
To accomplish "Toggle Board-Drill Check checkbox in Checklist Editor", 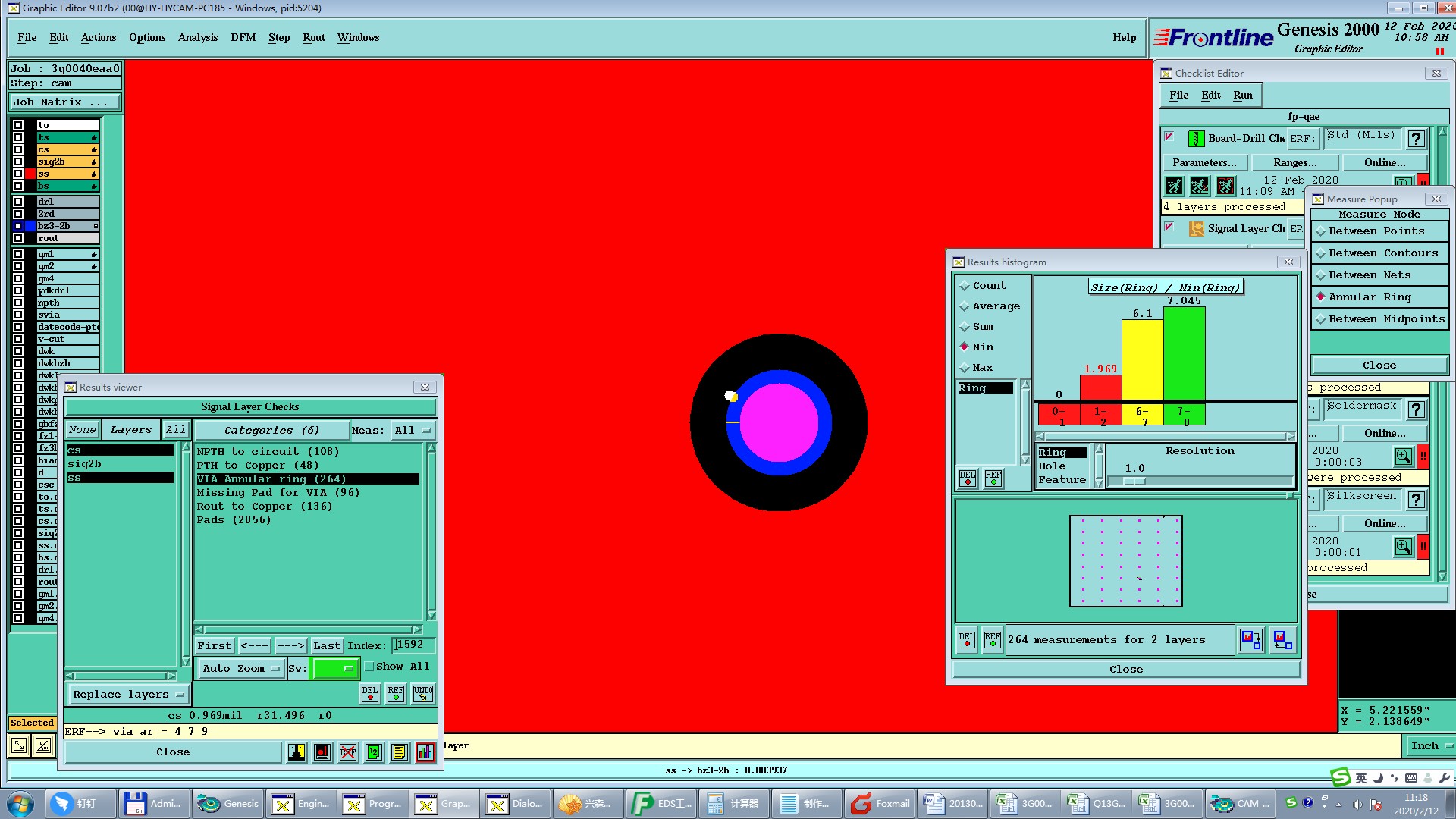I will tap(1169, 137).
